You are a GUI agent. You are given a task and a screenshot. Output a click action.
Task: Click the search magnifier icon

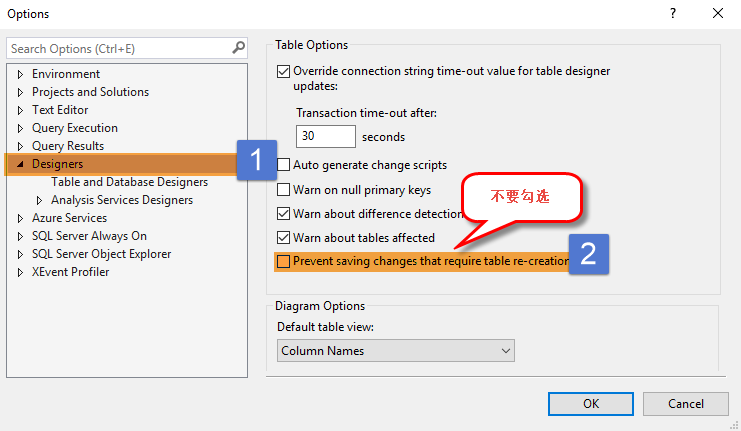click(x=238, y=48)
